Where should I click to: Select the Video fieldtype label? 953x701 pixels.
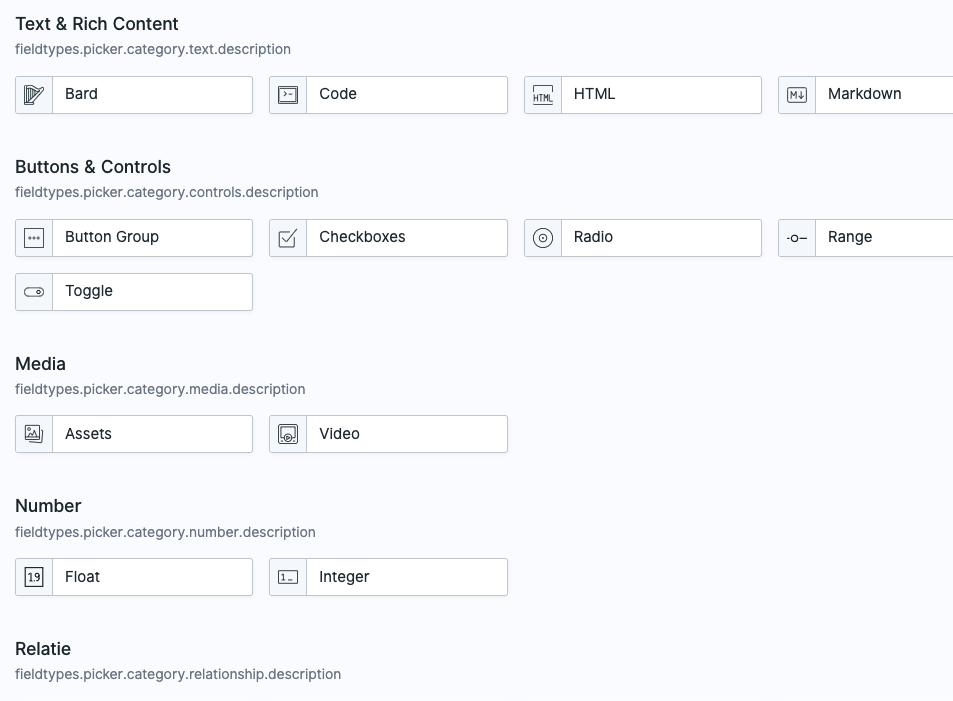pos(339,434)
